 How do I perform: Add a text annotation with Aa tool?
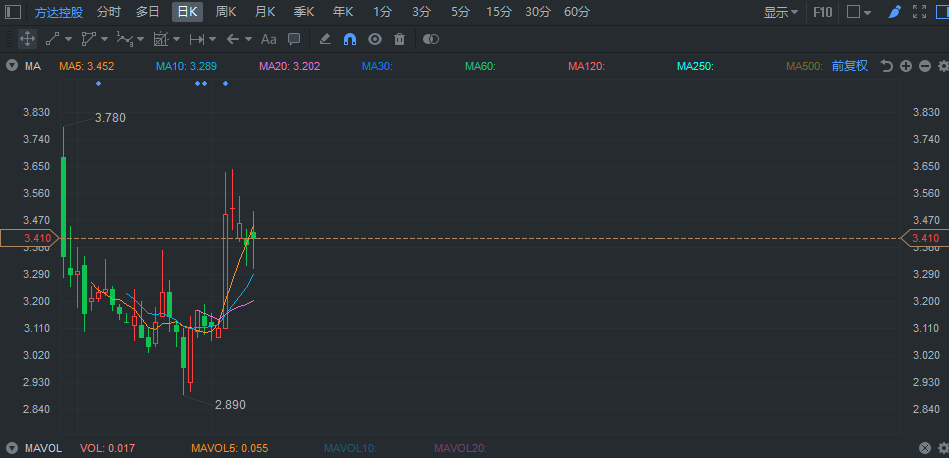pyautogui.click(x=268, y=39)
